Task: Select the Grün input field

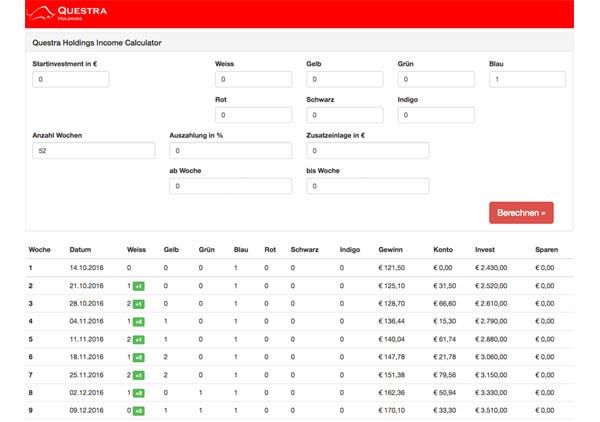Action: [436, 79]
